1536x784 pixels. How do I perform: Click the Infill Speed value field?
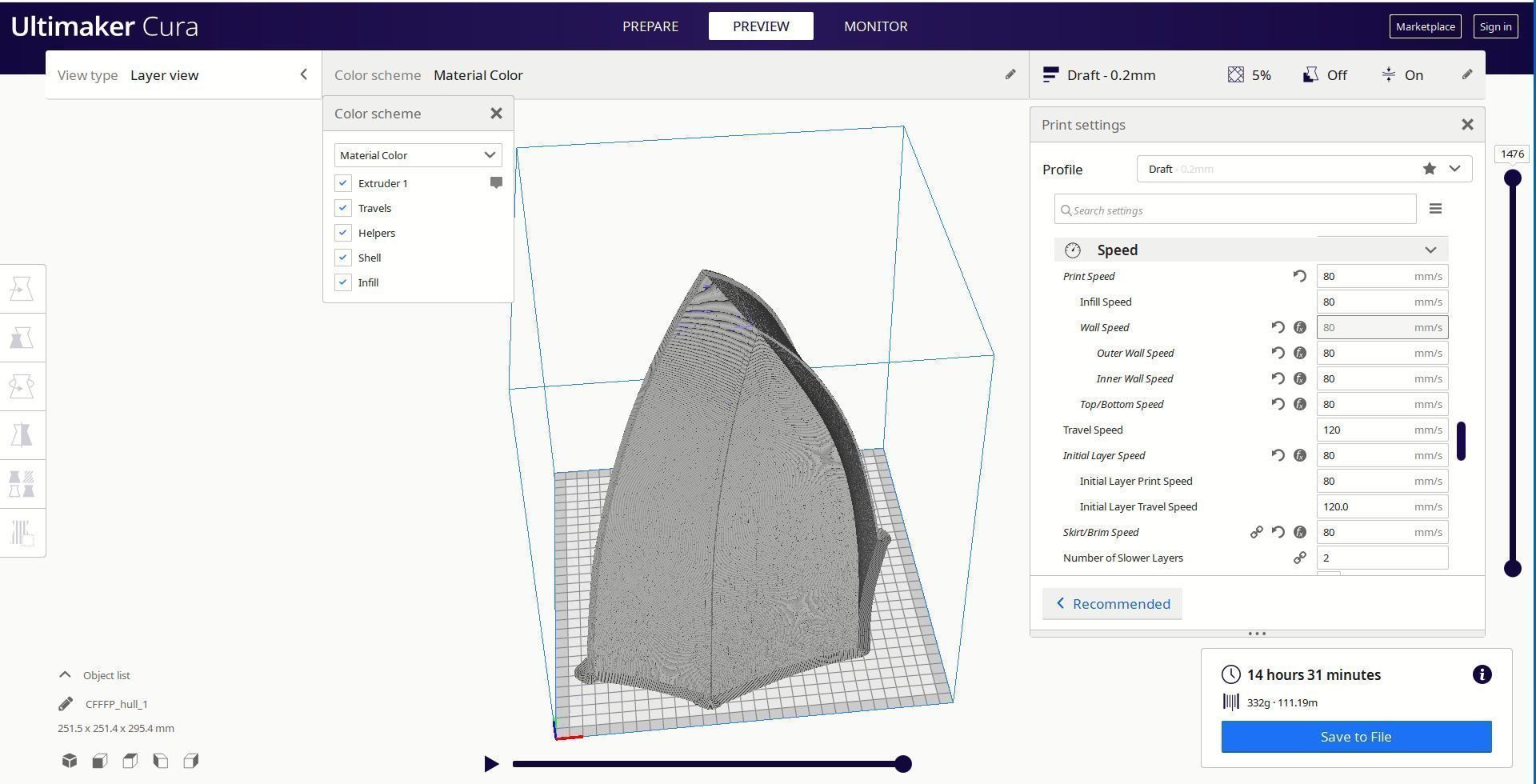pyautogui.click(x=1382, y=302)
